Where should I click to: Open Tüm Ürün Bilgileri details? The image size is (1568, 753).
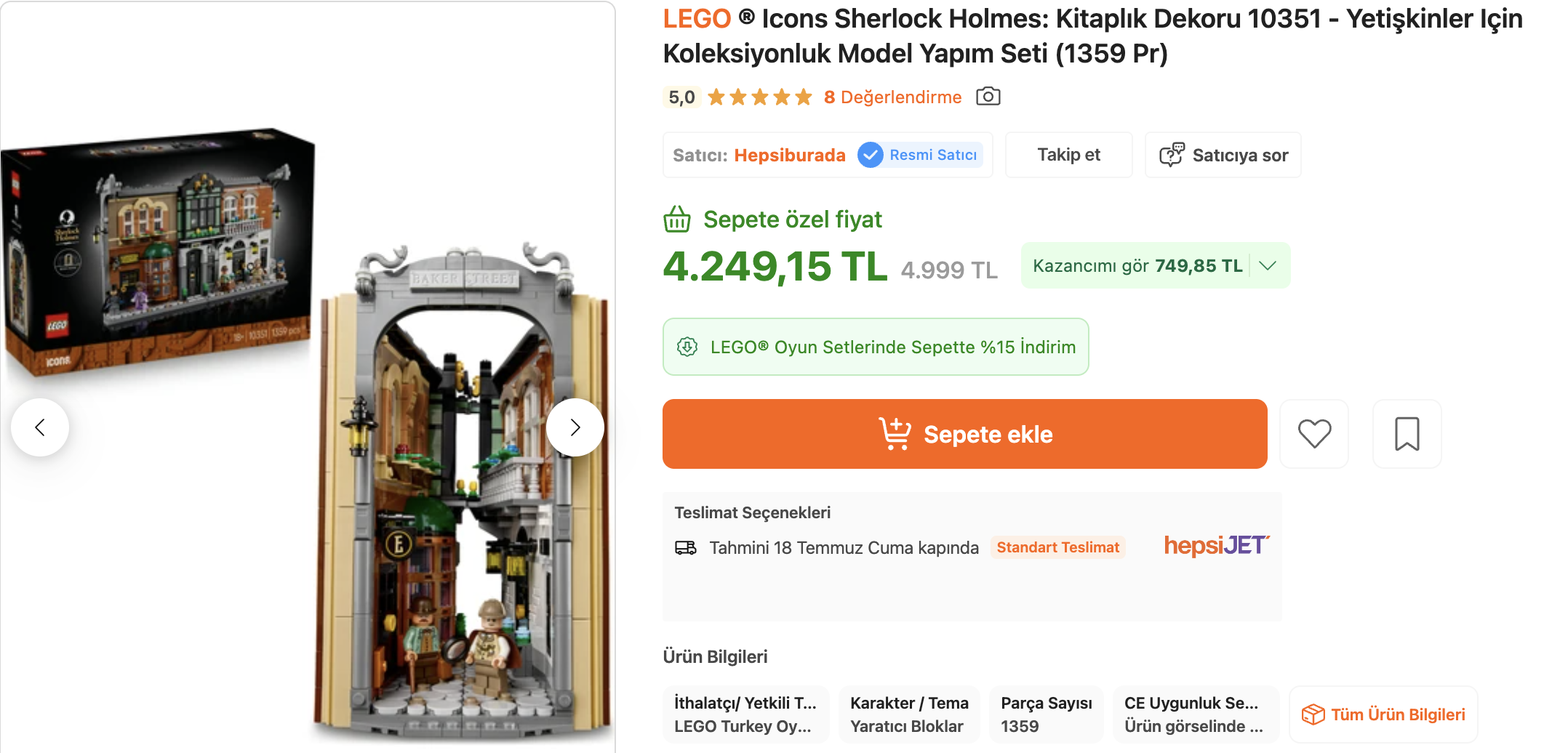[x=1383, y=714]
